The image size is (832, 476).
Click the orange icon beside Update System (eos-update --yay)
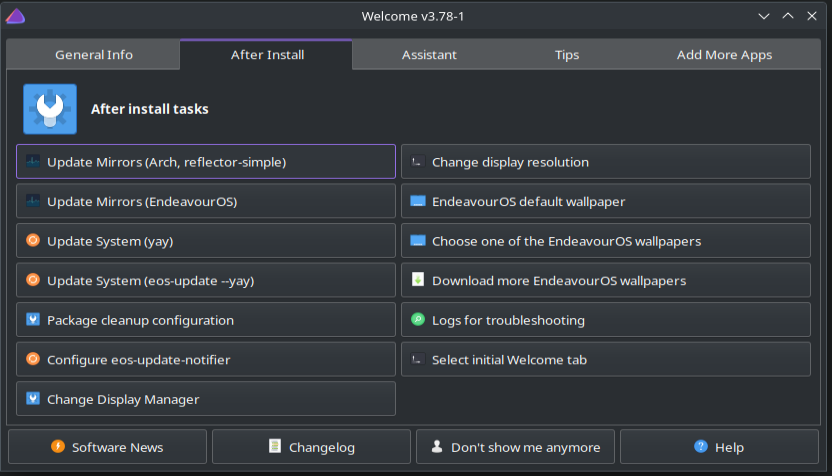(x=33, y=280)
